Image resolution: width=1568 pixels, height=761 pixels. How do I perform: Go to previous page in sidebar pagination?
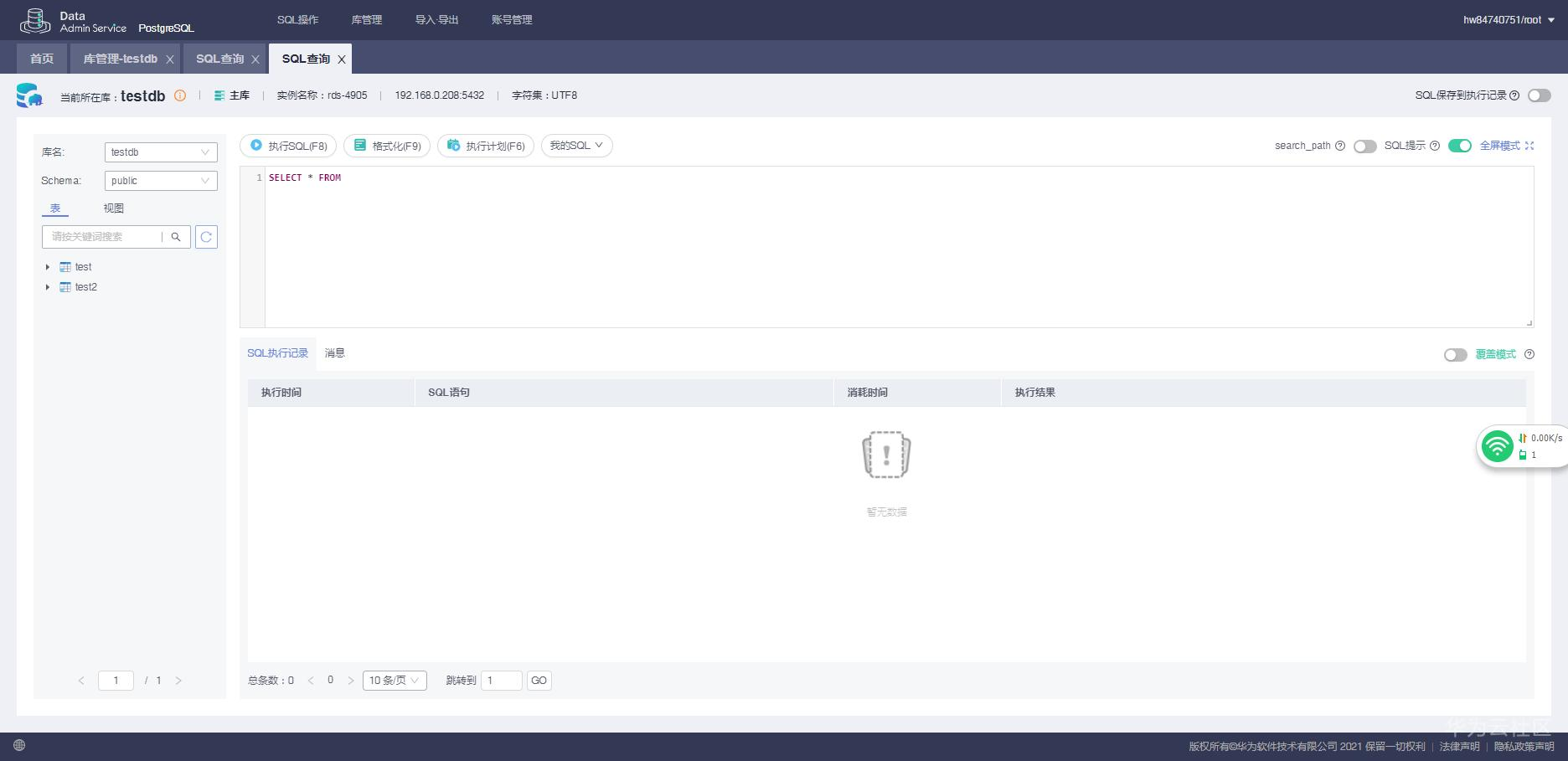81,681
